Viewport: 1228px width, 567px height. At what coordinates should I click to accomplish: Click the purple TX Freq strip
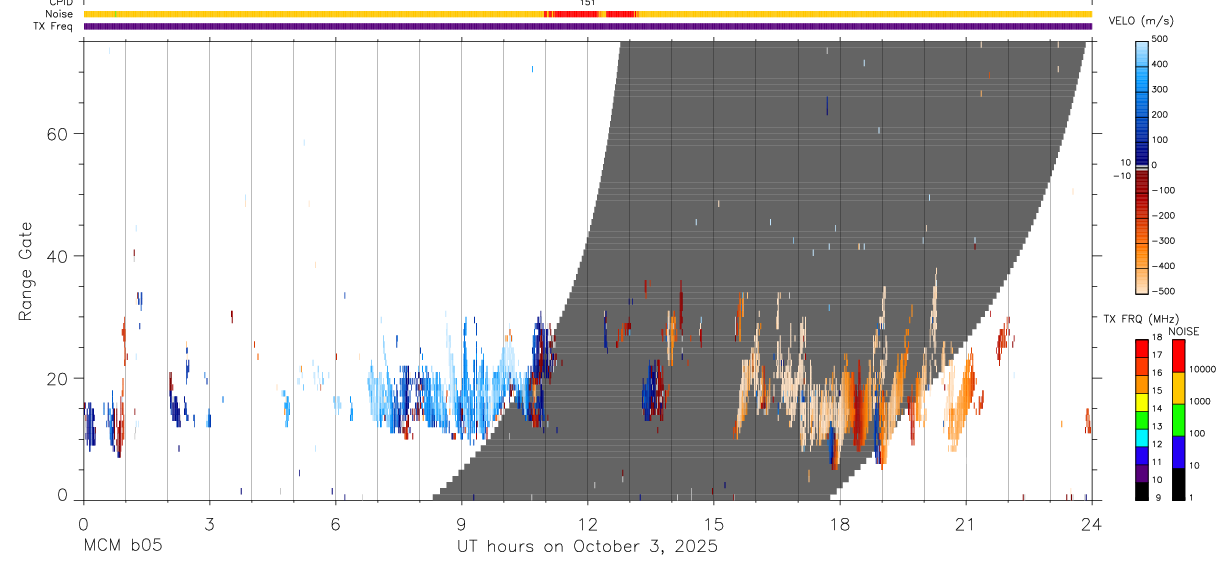[587, 26]
